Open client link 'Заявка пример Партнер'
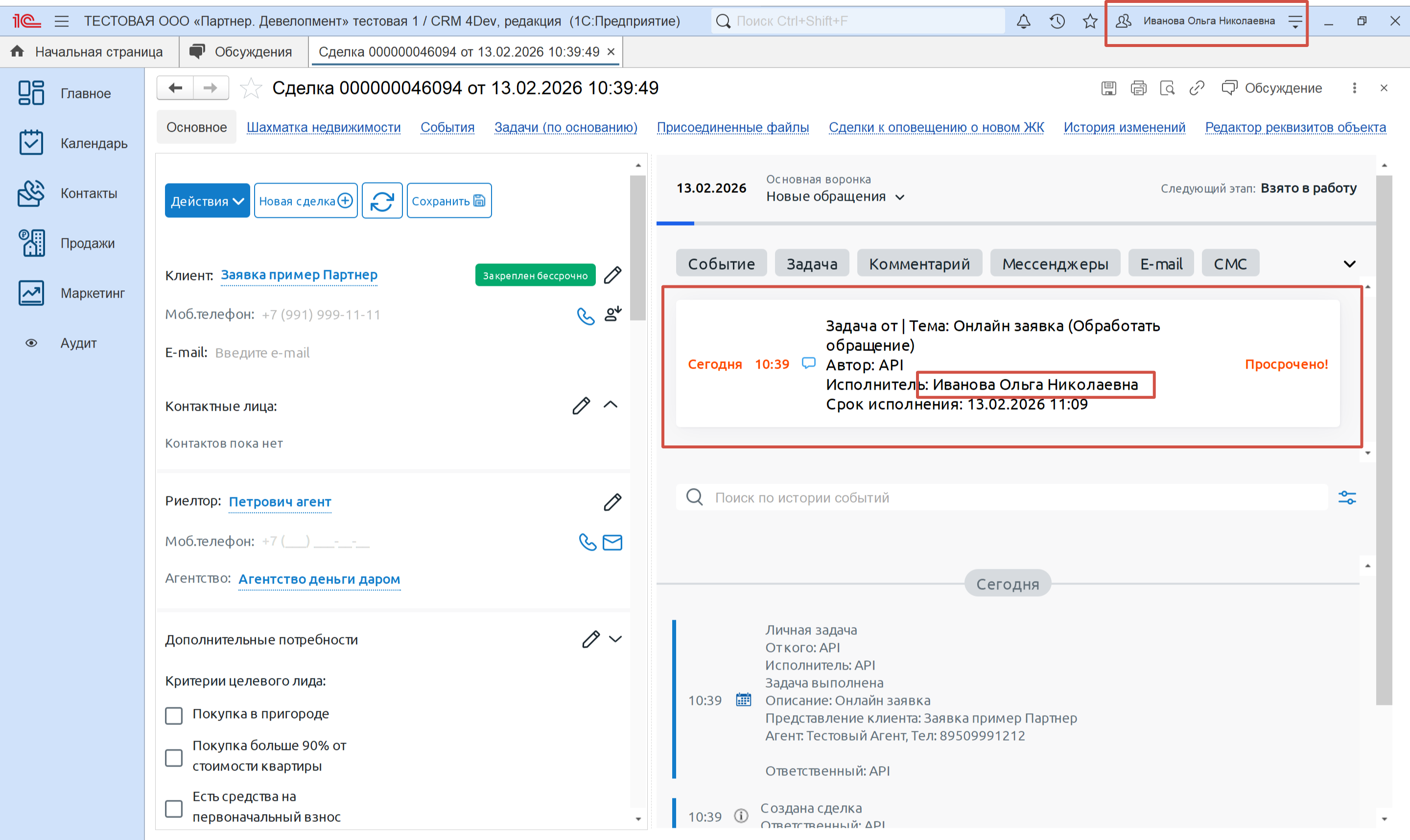The height and width of the screenshot is (840, 1410). click(299, 275)
